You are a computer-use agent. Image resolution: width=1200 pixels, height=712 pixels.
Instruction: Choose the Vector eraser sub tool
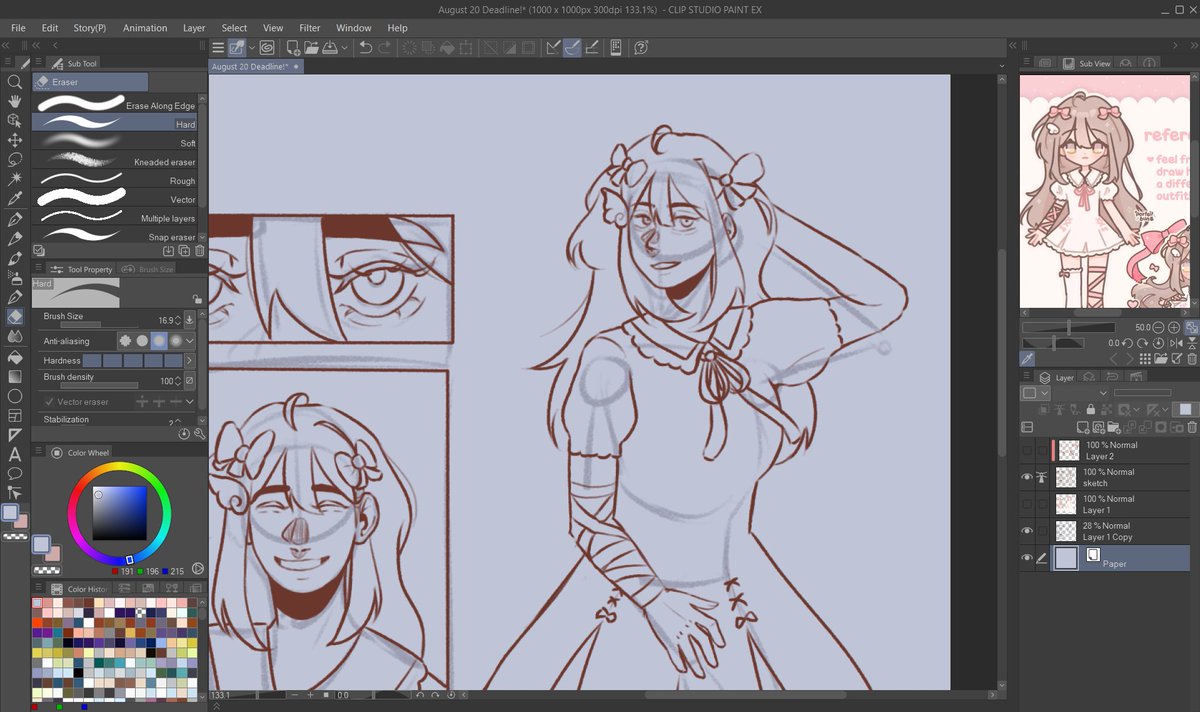coord(115,200)
